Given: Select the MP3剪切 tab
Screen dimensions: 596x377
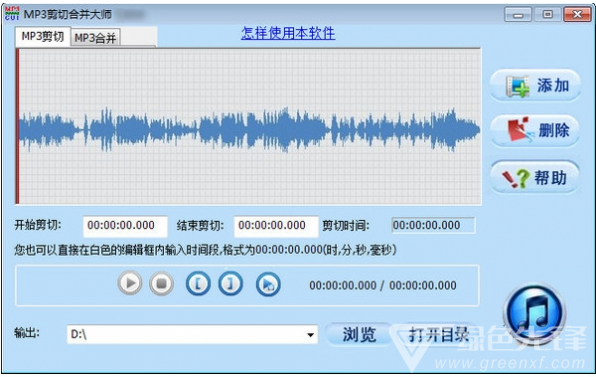Looking at the screenshot, I should [43, 36].
